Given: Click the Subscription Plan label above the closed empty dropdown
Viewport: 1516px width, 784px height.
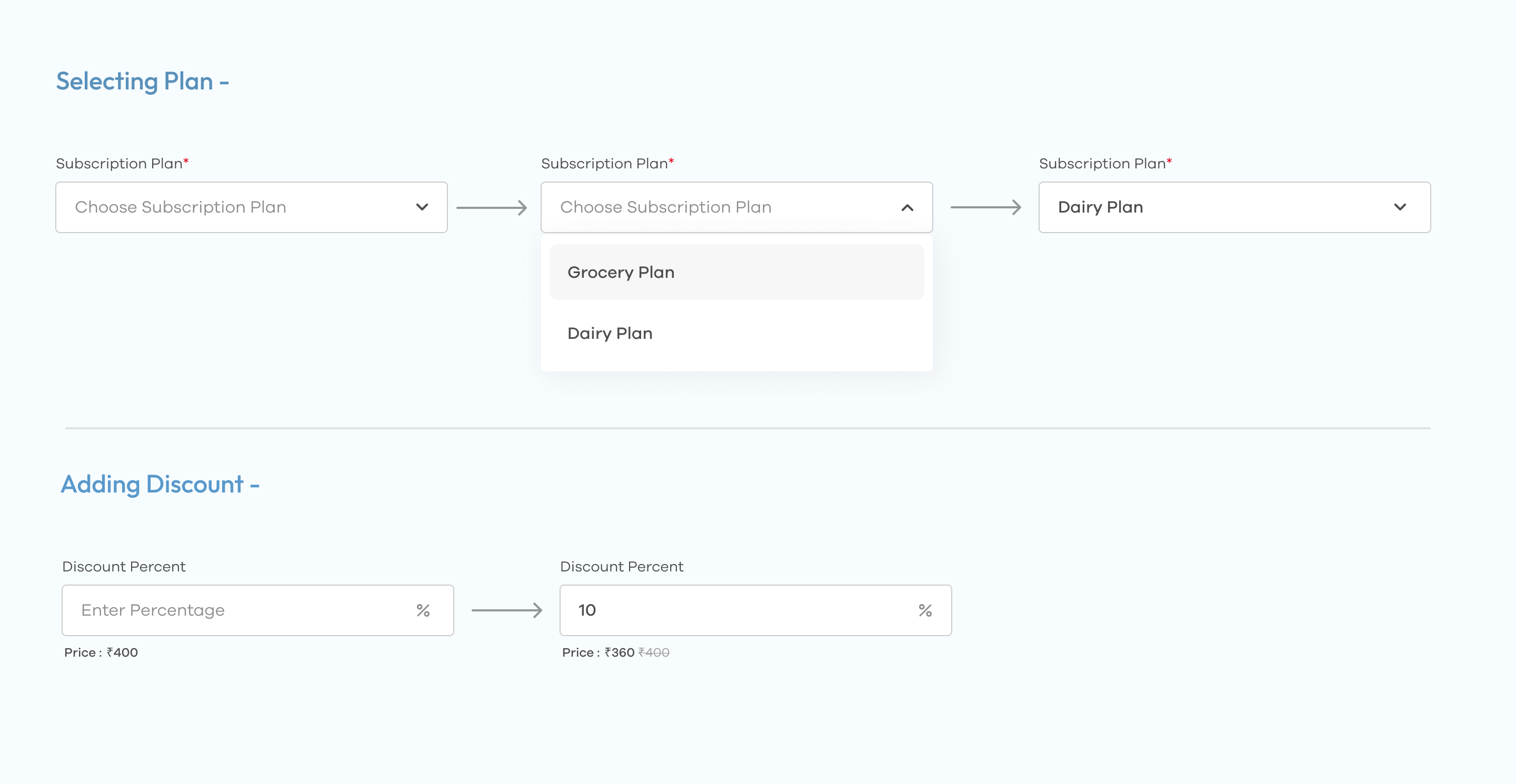Looking at the screenshot, I should click(123, 164).
